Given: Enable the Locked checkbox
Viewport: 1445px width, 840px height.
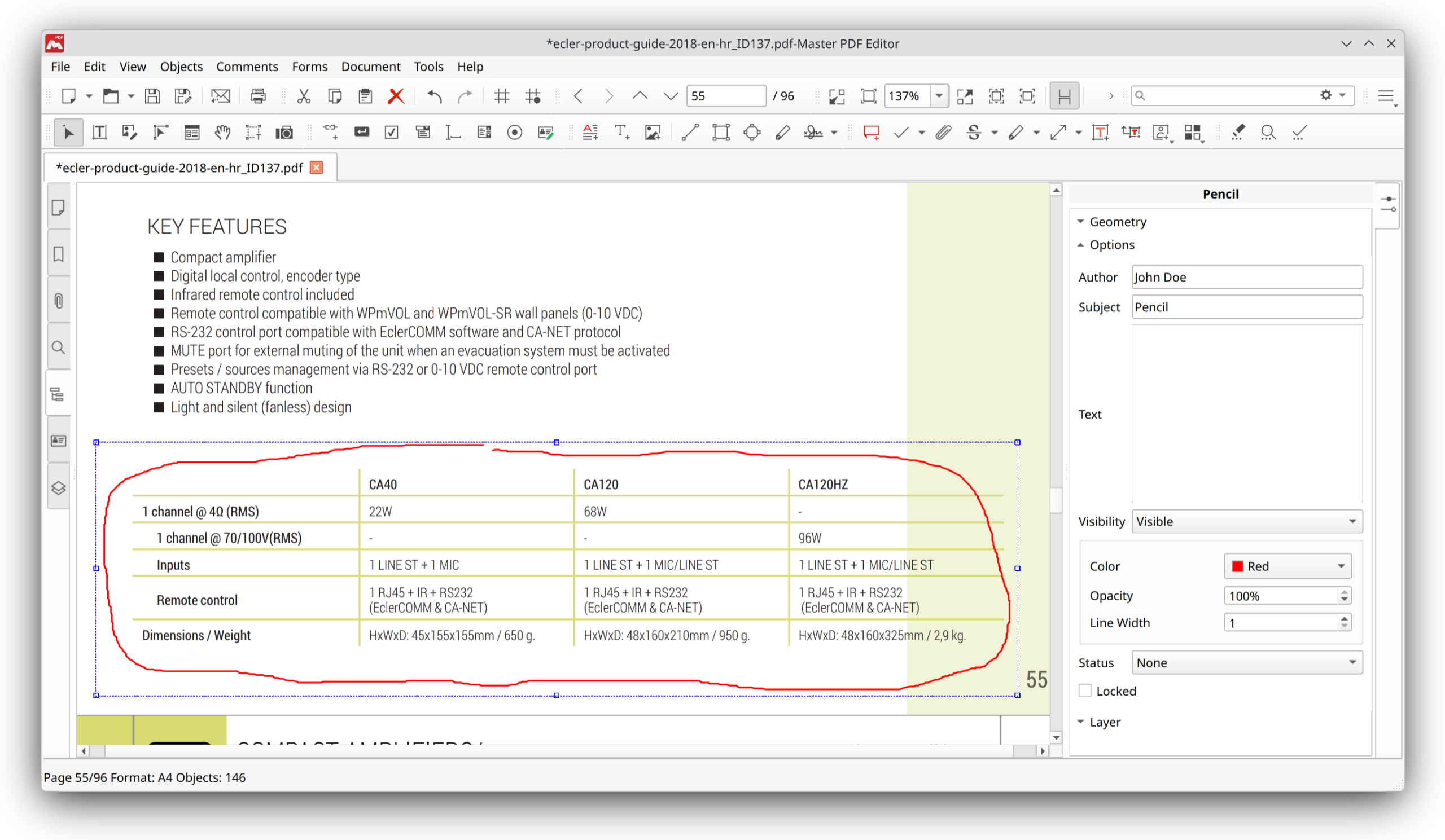Looking at the screenshot, I should (x=1085, y=691).
